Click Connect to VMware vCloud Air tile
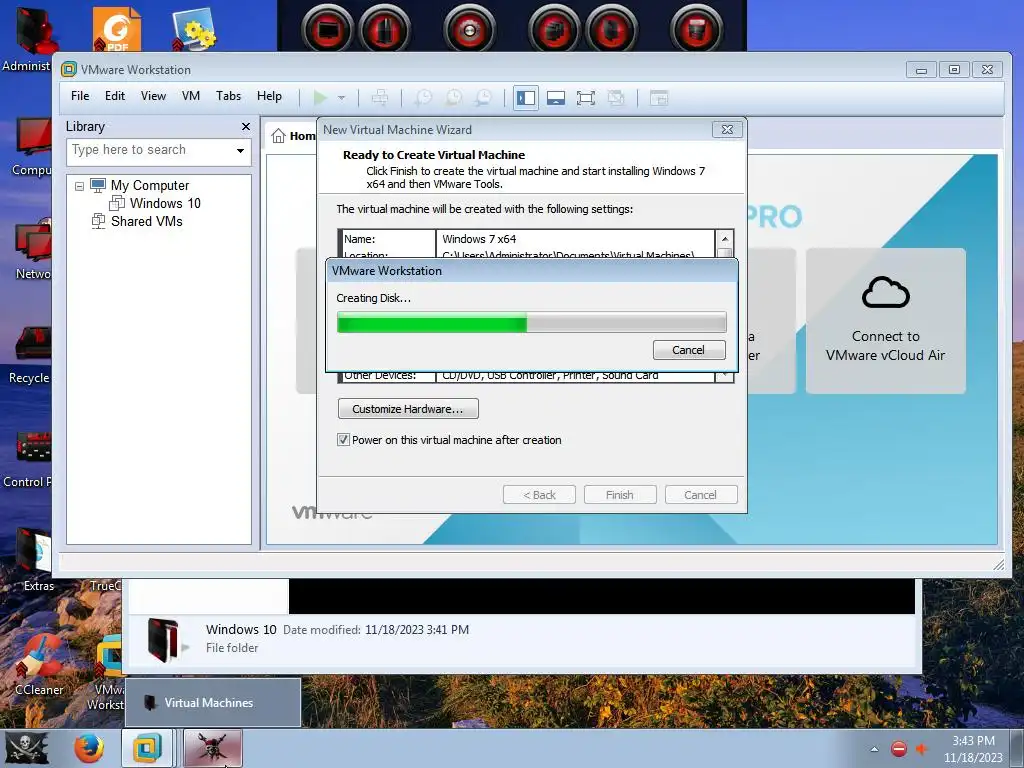This screenshot has width=1024, height=768. pyautogui.click(x=886, y=321)
